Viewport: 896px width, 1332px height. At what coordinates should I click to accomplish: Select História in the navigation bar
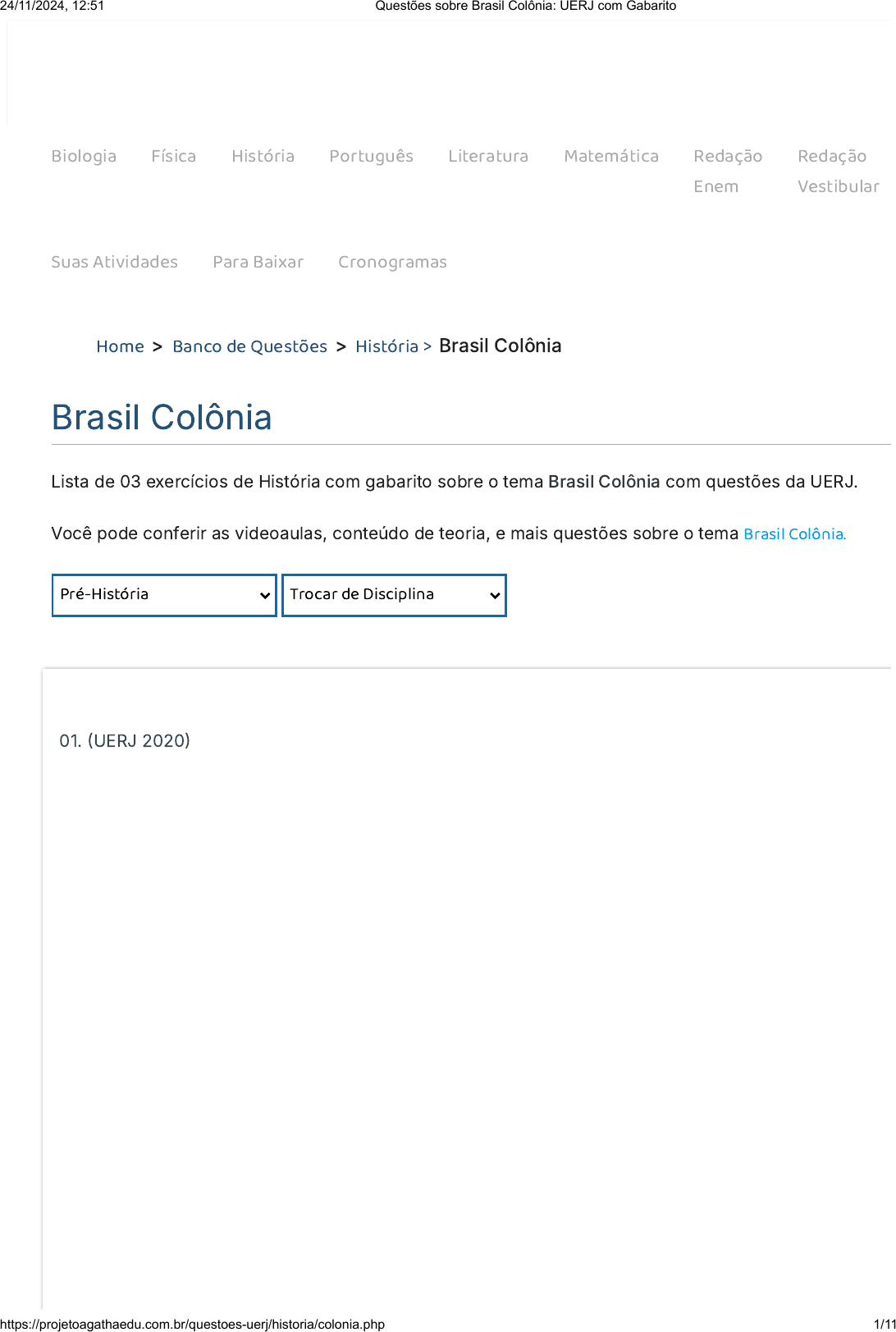pyautogui.click(x=263, y=156)
